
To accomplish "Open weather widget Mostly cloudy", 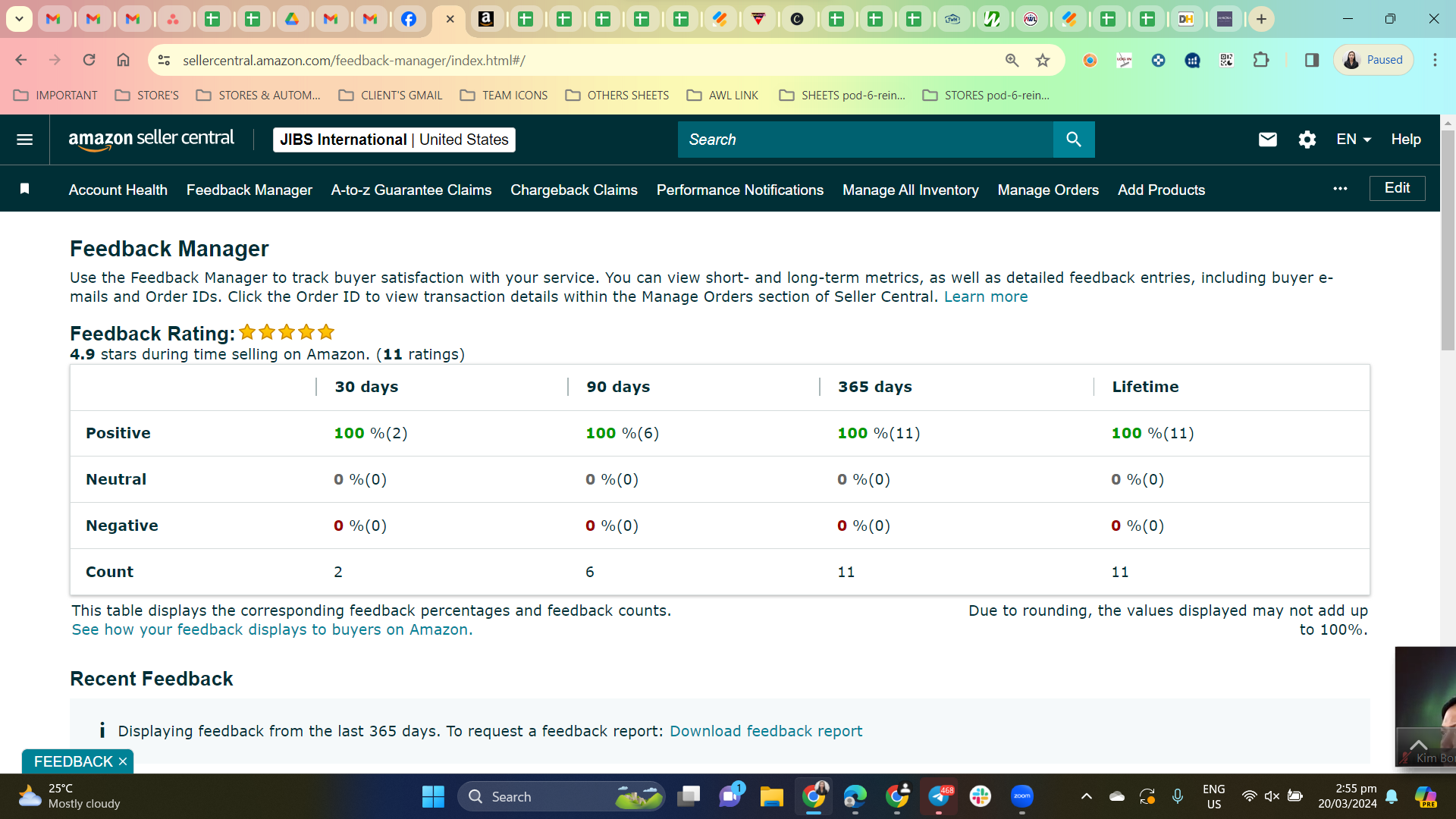I will (x=70, y=796).
